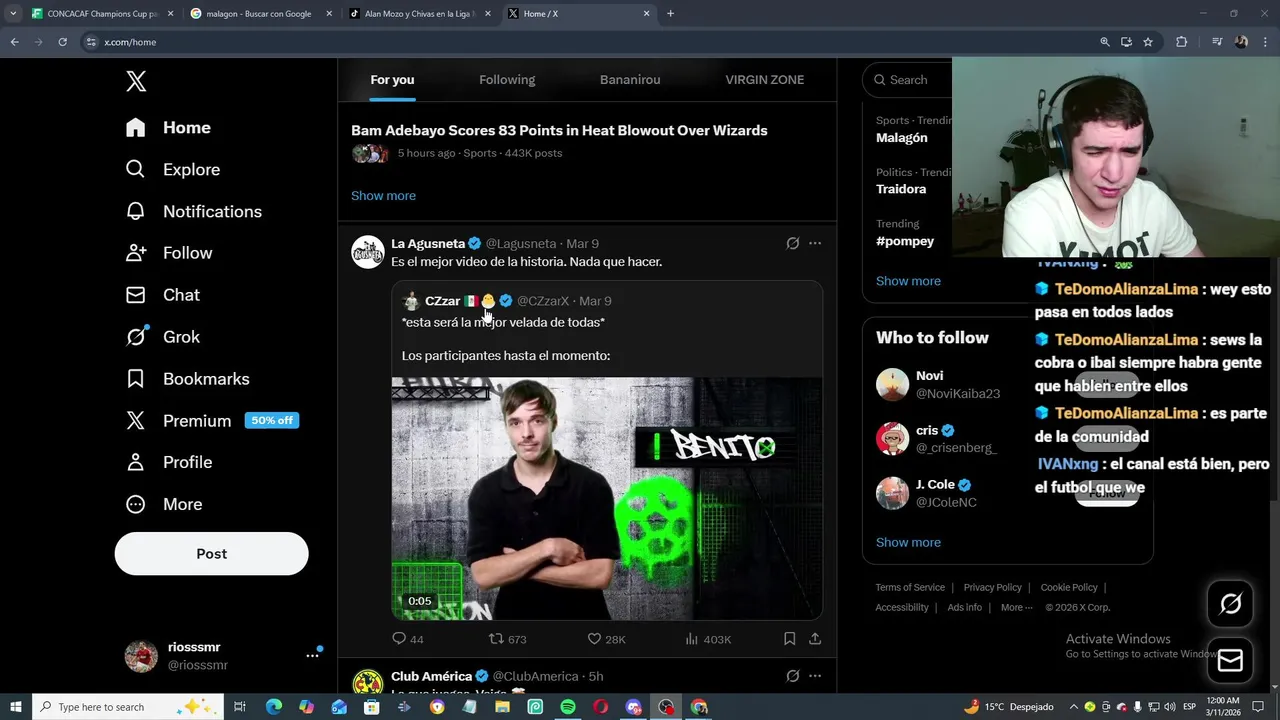The width and height of the screenshot is (1280, 720).
Task: Expand footer More options
Action: (x=1017, y=608)
